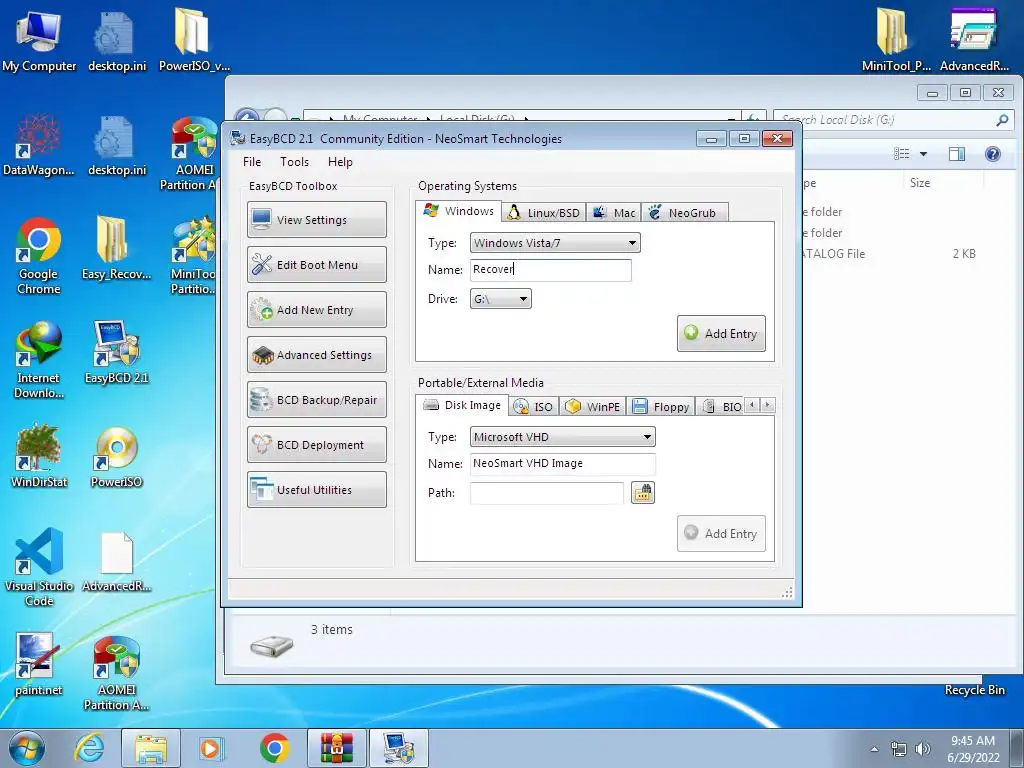Image resolution: width=1024 pixels, height=768 pixels.
Task: Select Visual Studio Code desktop shortcut
Action: [39, 567]
